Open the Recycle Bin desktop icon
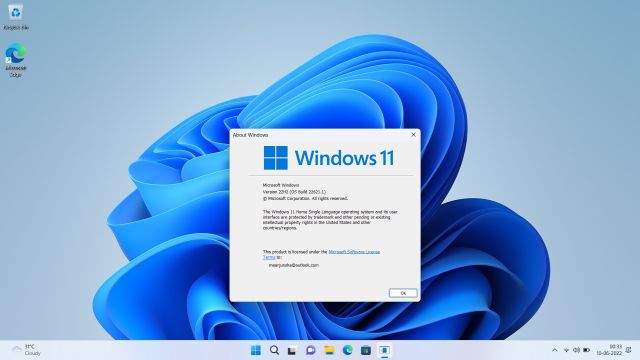The image size is (640, 360). click(x=16, y=17)
